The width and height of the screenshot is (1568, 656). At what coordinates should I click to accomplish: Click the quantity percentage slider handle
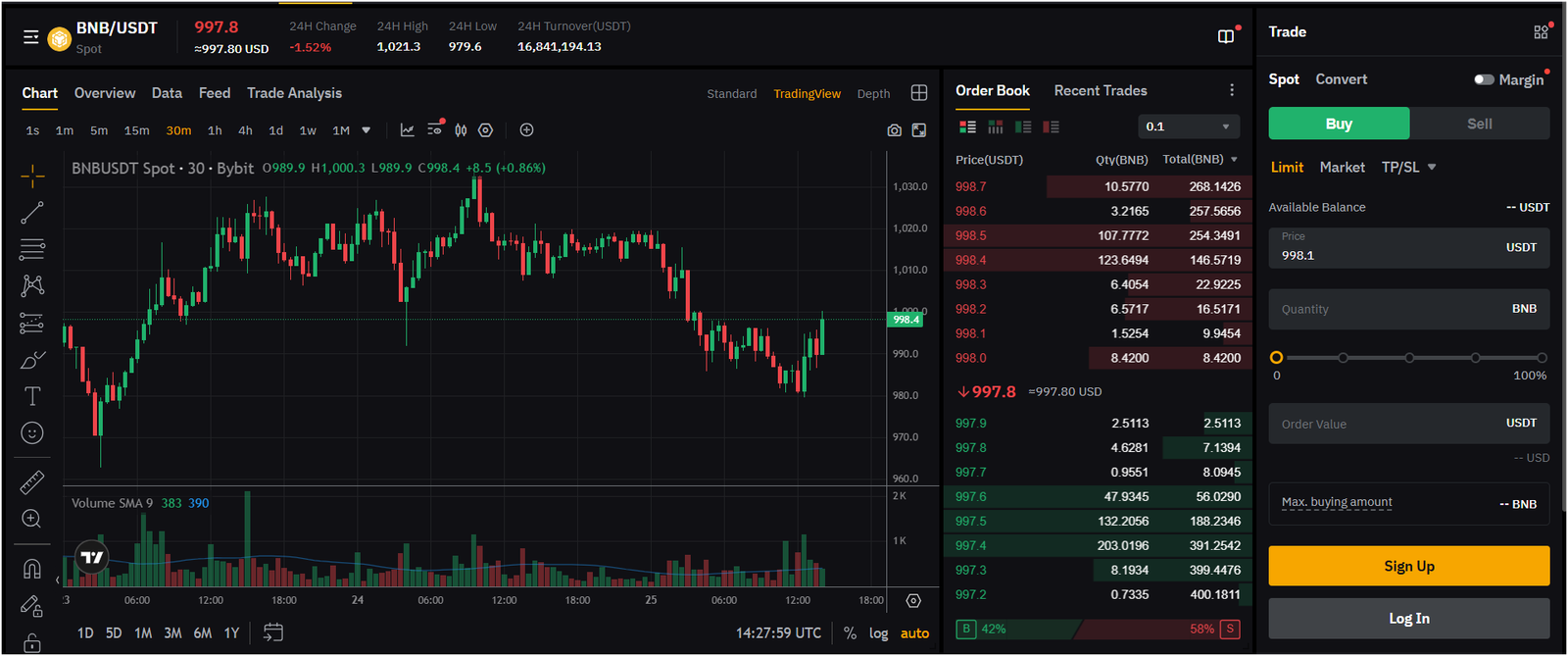(x=1276, y=358)
